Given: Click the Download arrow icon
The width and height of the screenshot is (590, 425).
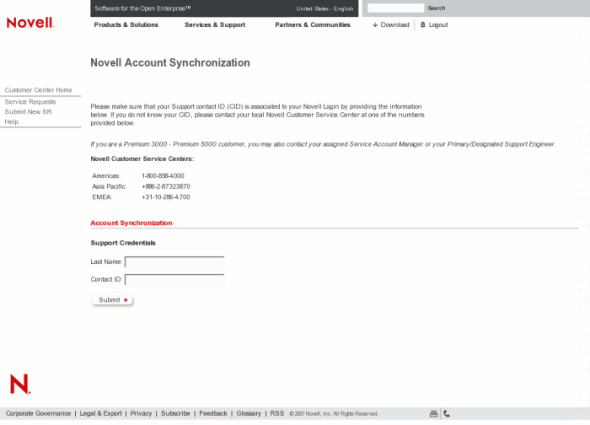Looking at the screenshot, I should [x=375, y=25].
